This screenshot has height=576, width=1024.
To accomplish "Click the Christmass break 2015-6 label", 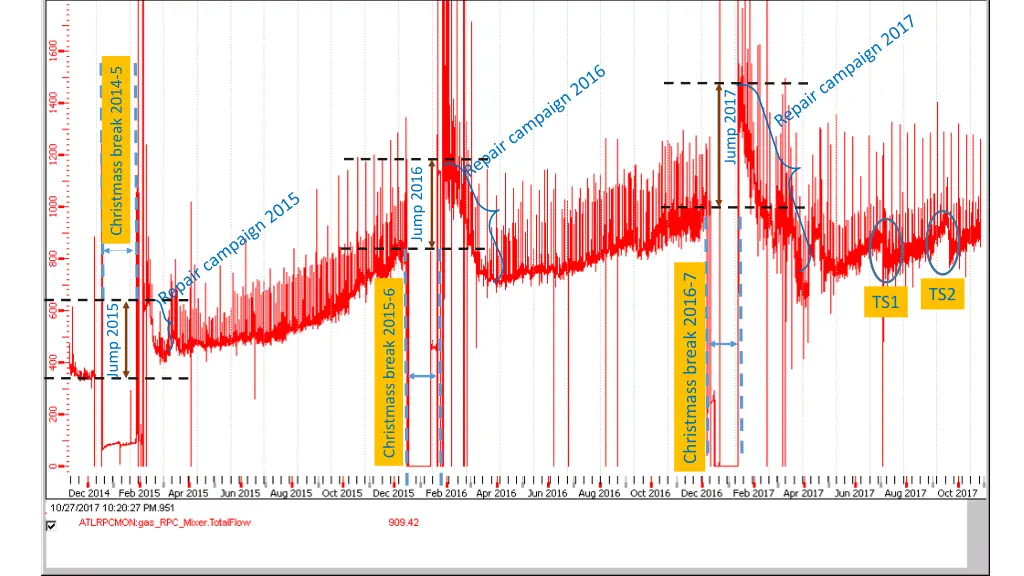I will coord(390,370).
